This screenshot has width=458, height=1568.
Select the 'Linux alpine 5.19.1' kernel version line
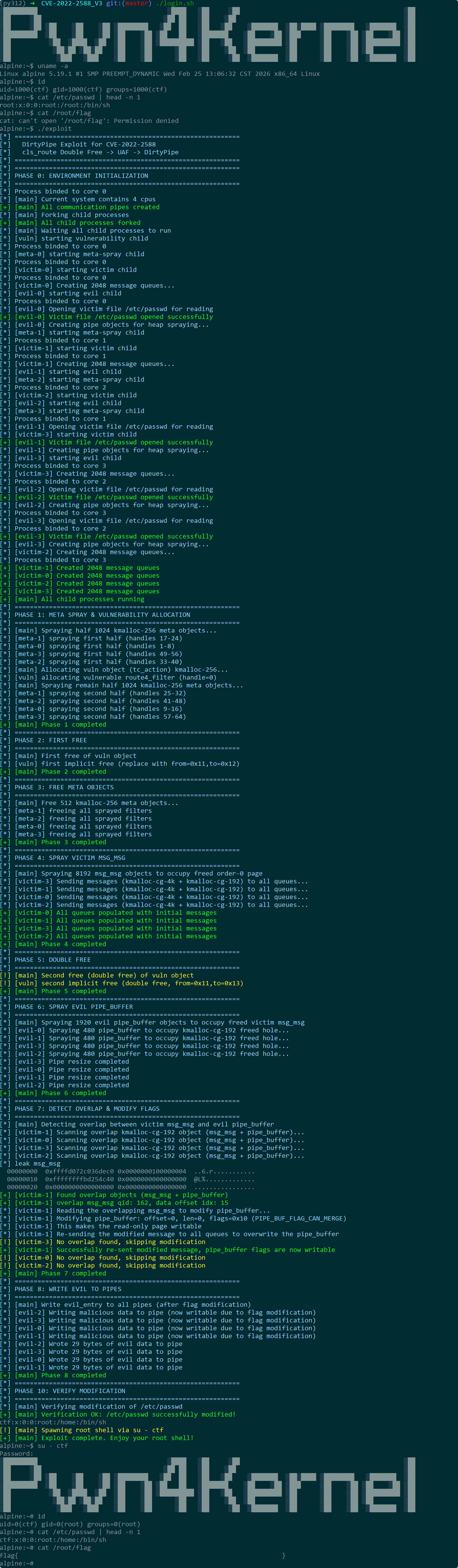click(160, 74)
